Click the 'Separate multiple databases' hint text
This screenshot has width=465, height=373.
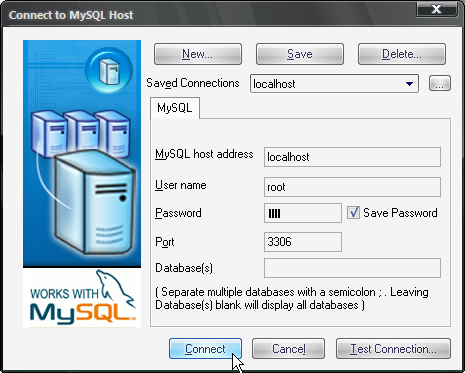click(292, 299)
